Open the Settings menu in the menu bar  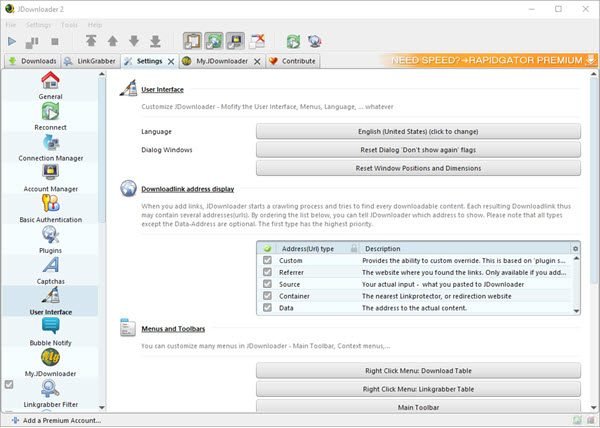pos(39,24)
